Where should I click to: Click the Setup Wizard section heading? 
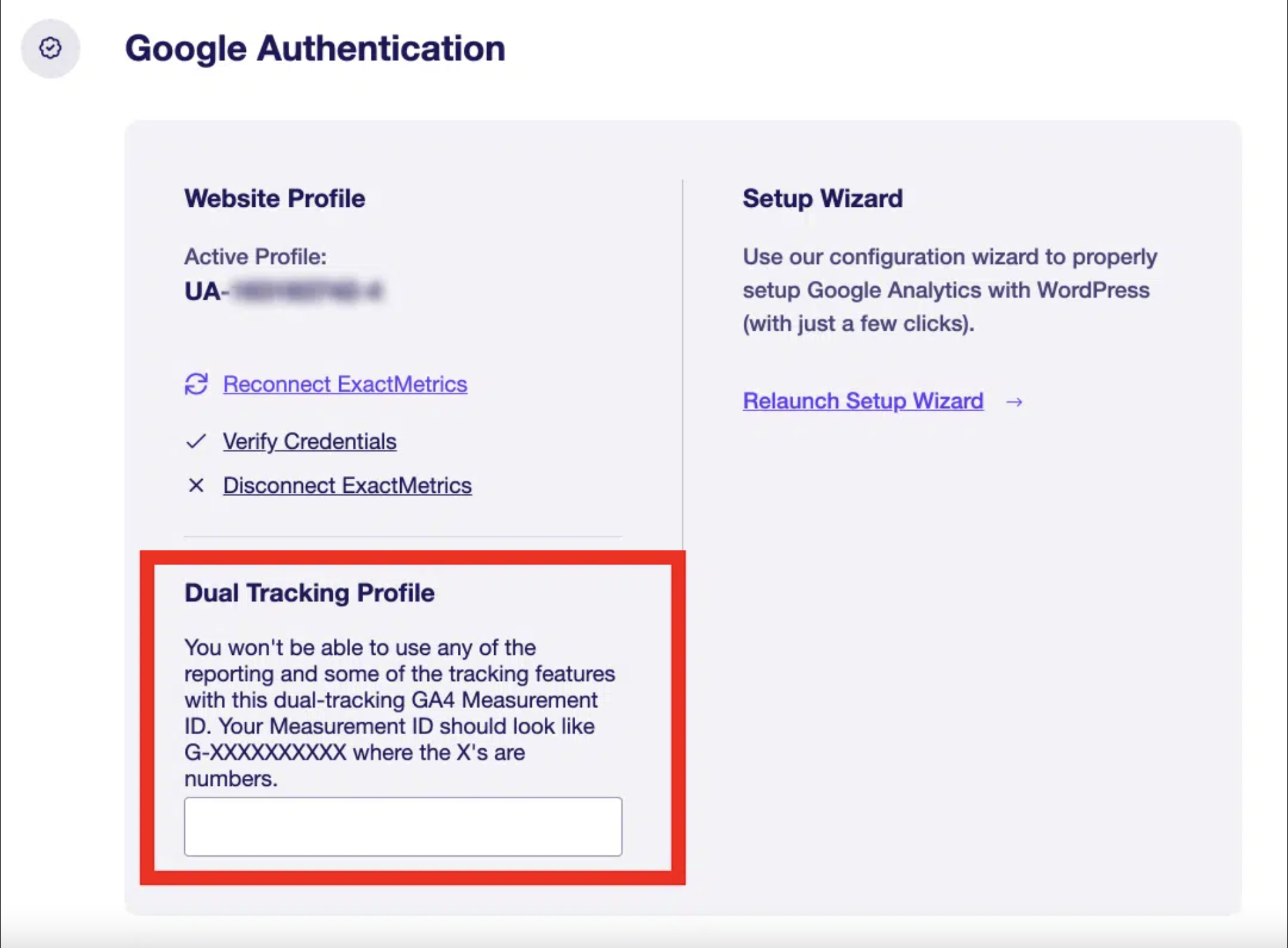(822, 198)
